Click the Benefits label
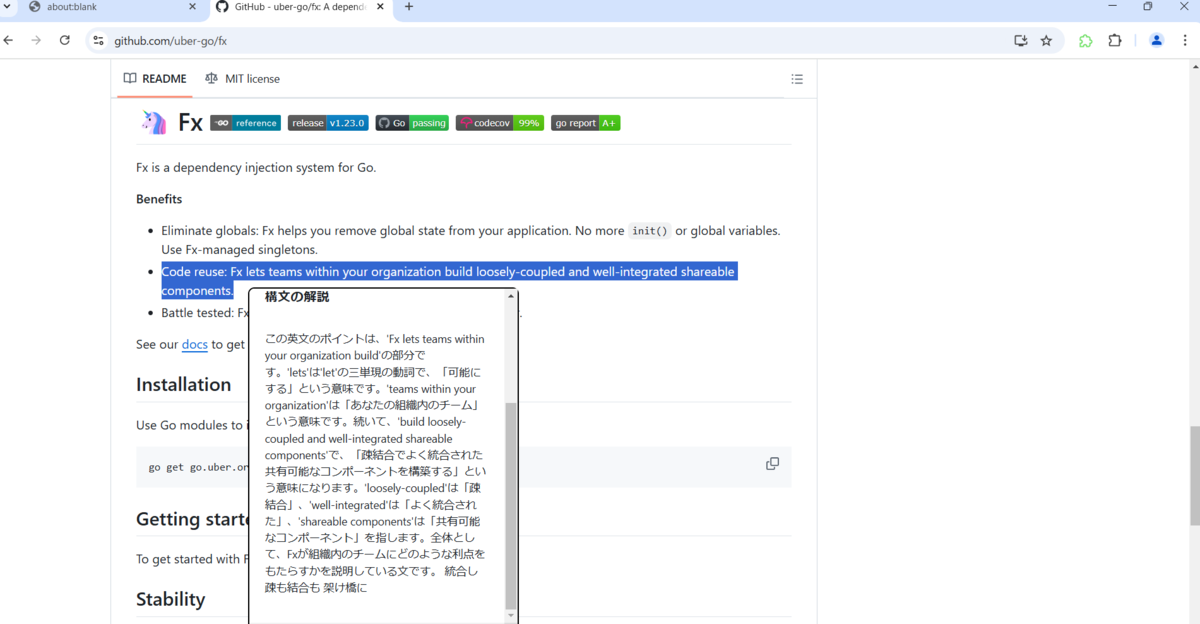 point(159,199)
